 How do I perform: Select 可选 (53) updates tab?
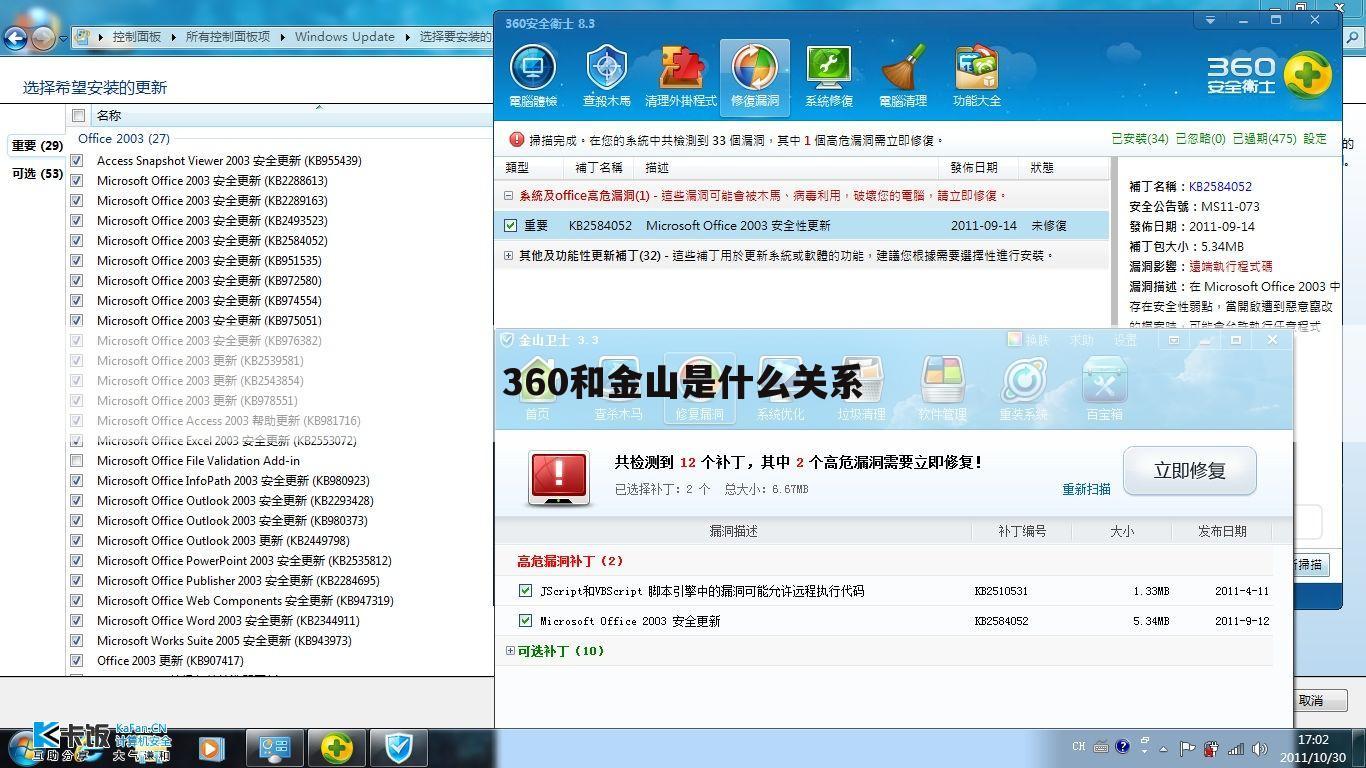pos(37,174)
